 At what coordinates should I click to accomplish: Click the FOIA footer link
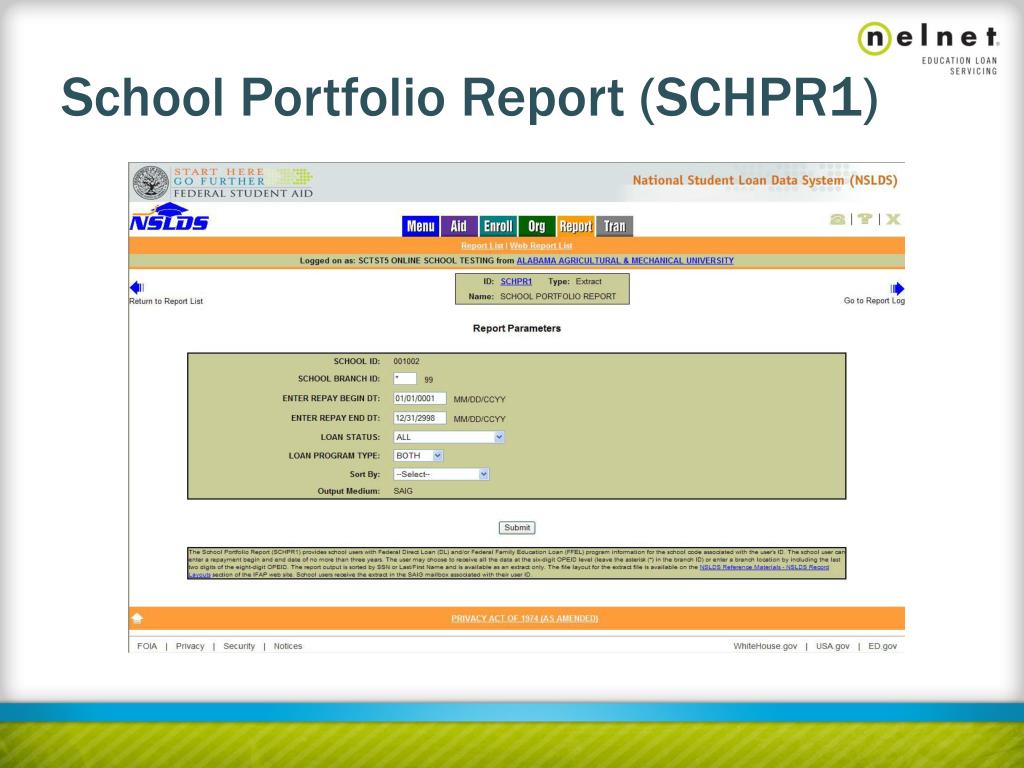(x=147, y=646)
